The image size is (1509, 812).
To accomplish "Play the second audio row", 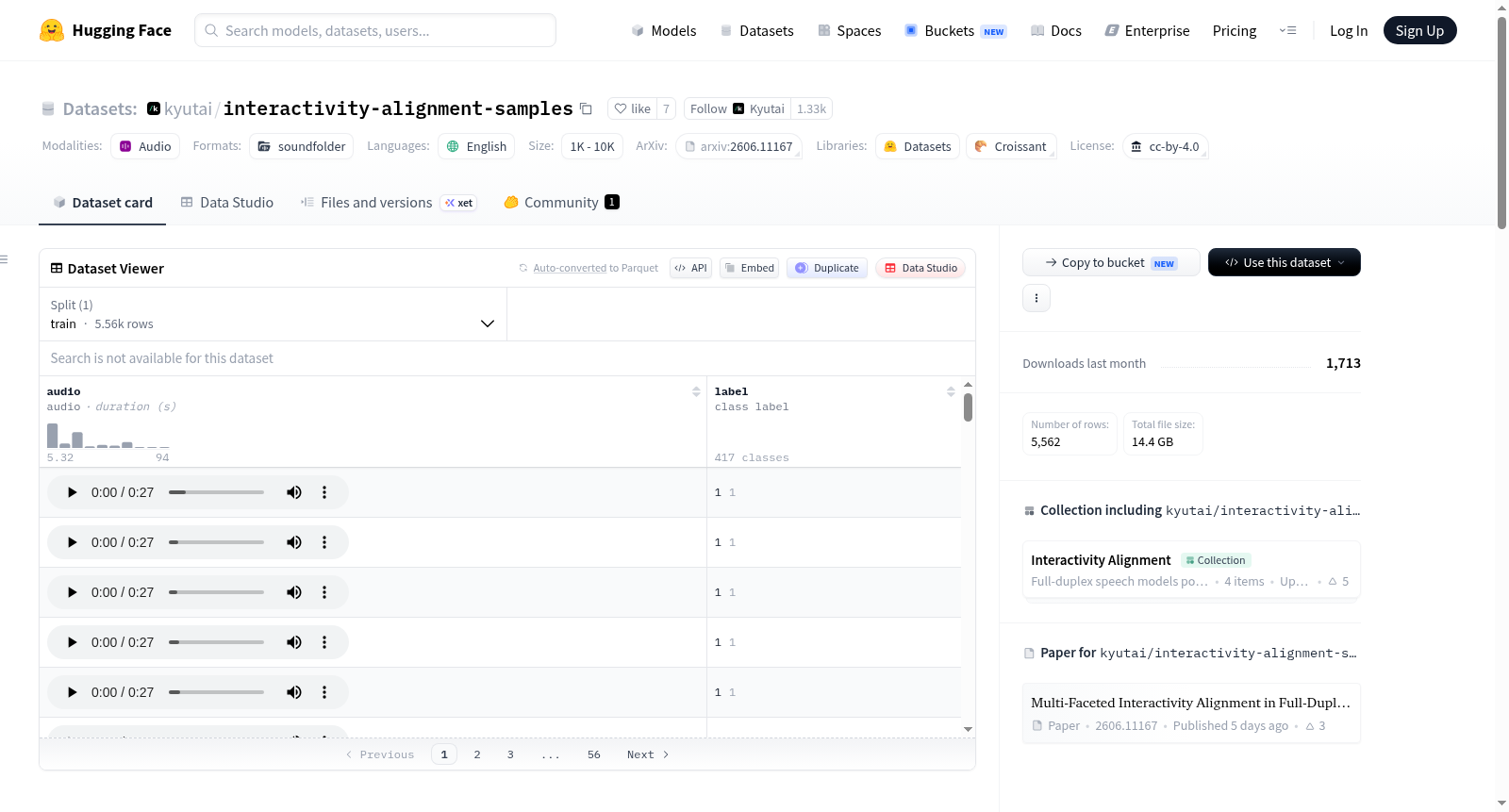I will [73, 542].
